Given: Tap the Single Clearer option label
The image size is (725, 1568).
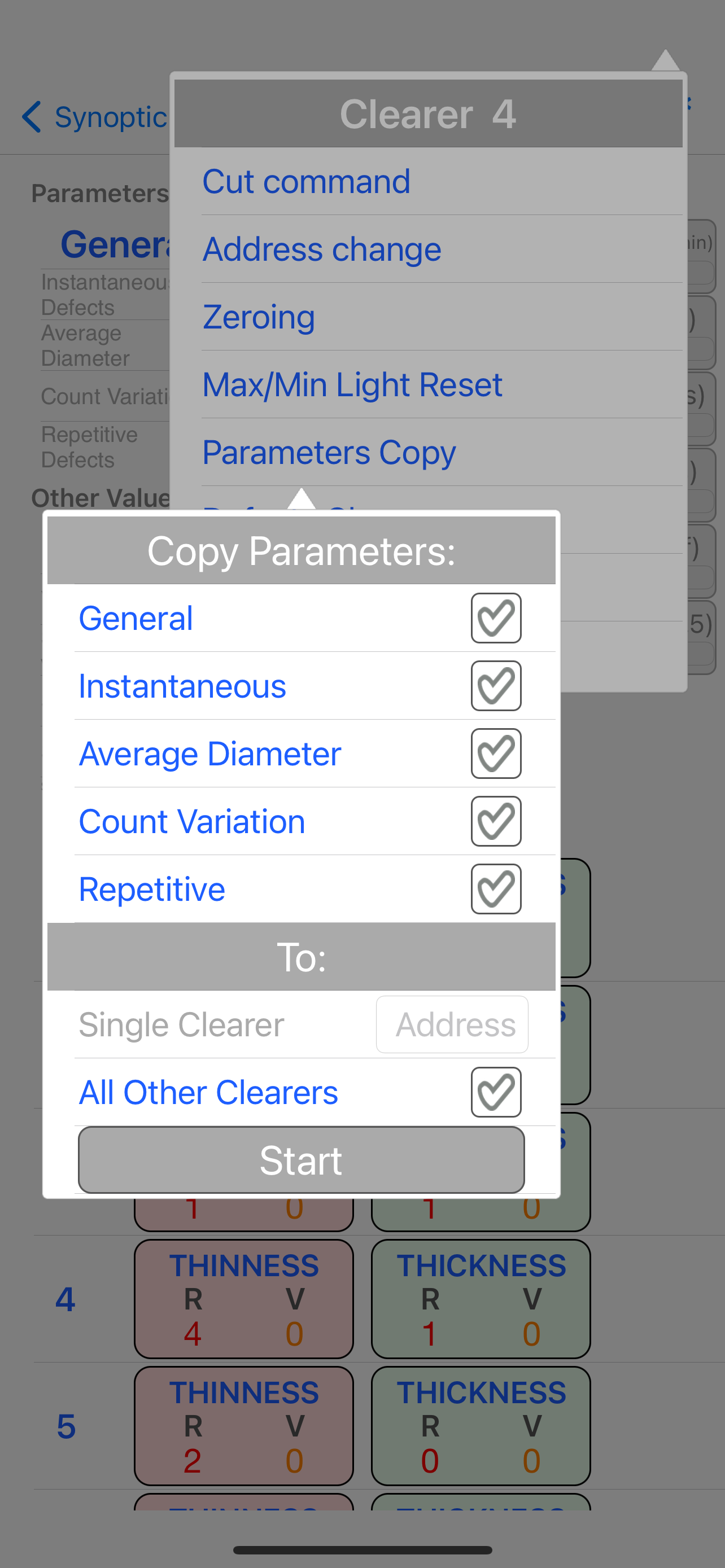Looking at the screenshot, I should [181, 1024].
